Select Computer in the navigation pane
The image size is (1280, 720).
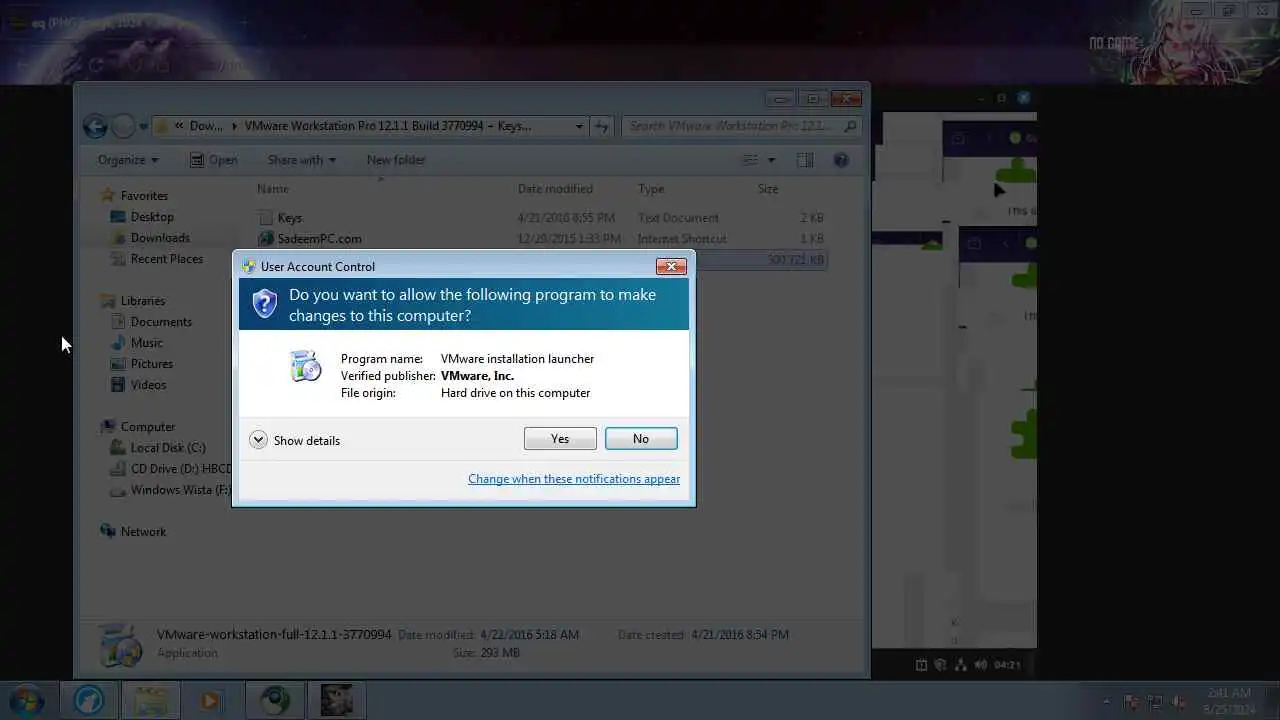point(147,427)
